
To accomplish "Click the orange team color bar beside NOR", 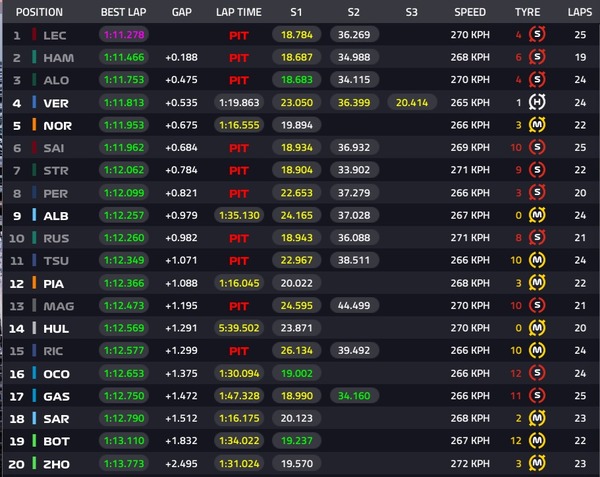I will (35, 125).
